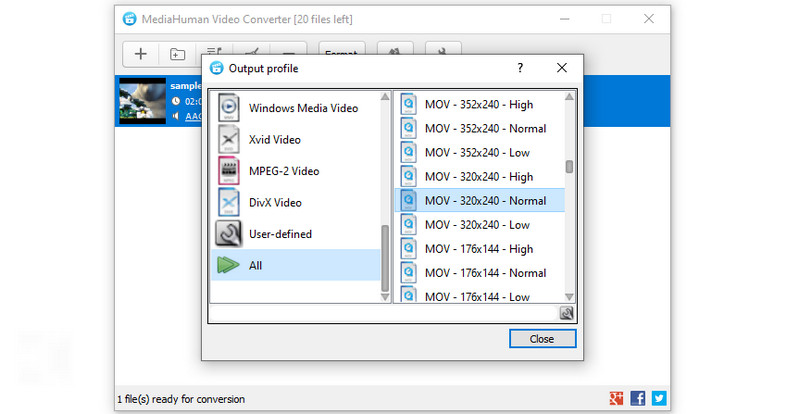Click icon of MOV 320x240 Normal
This screenshot has height=414, width=799.
(408, 200)
